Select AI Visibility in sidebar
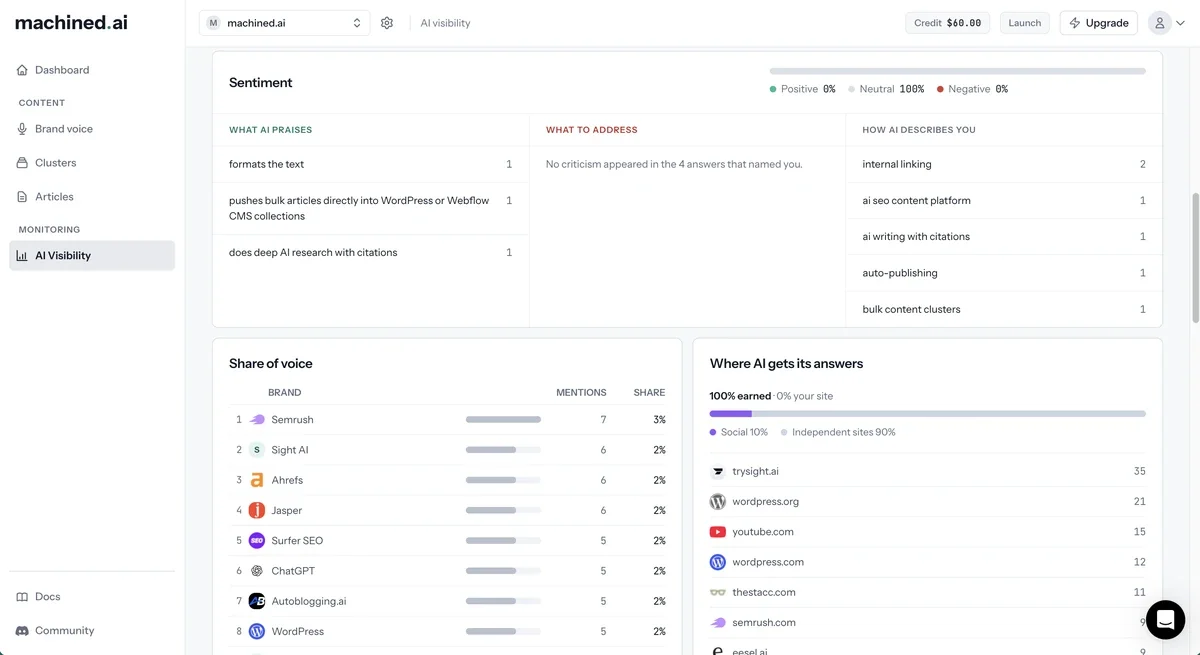 click(x=92, y=256)
